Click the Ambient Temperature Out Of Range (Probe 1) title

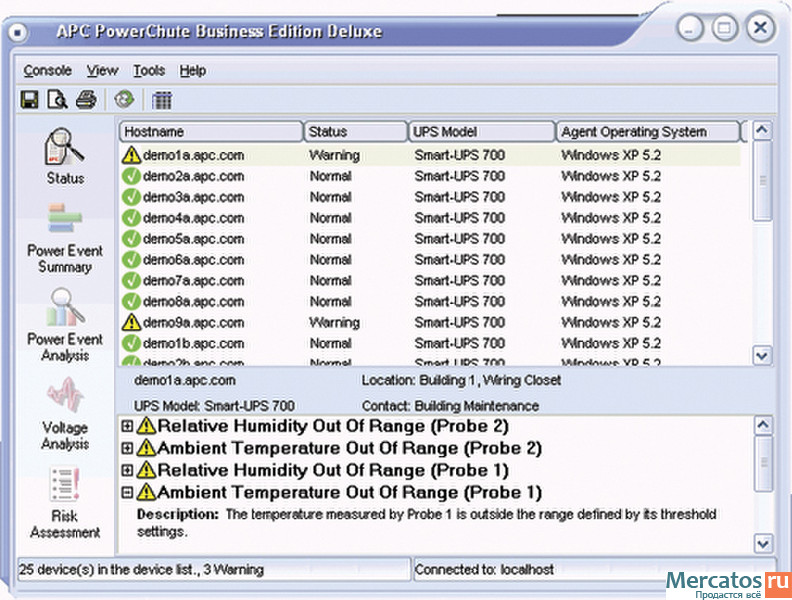click(x=350, y=492)
